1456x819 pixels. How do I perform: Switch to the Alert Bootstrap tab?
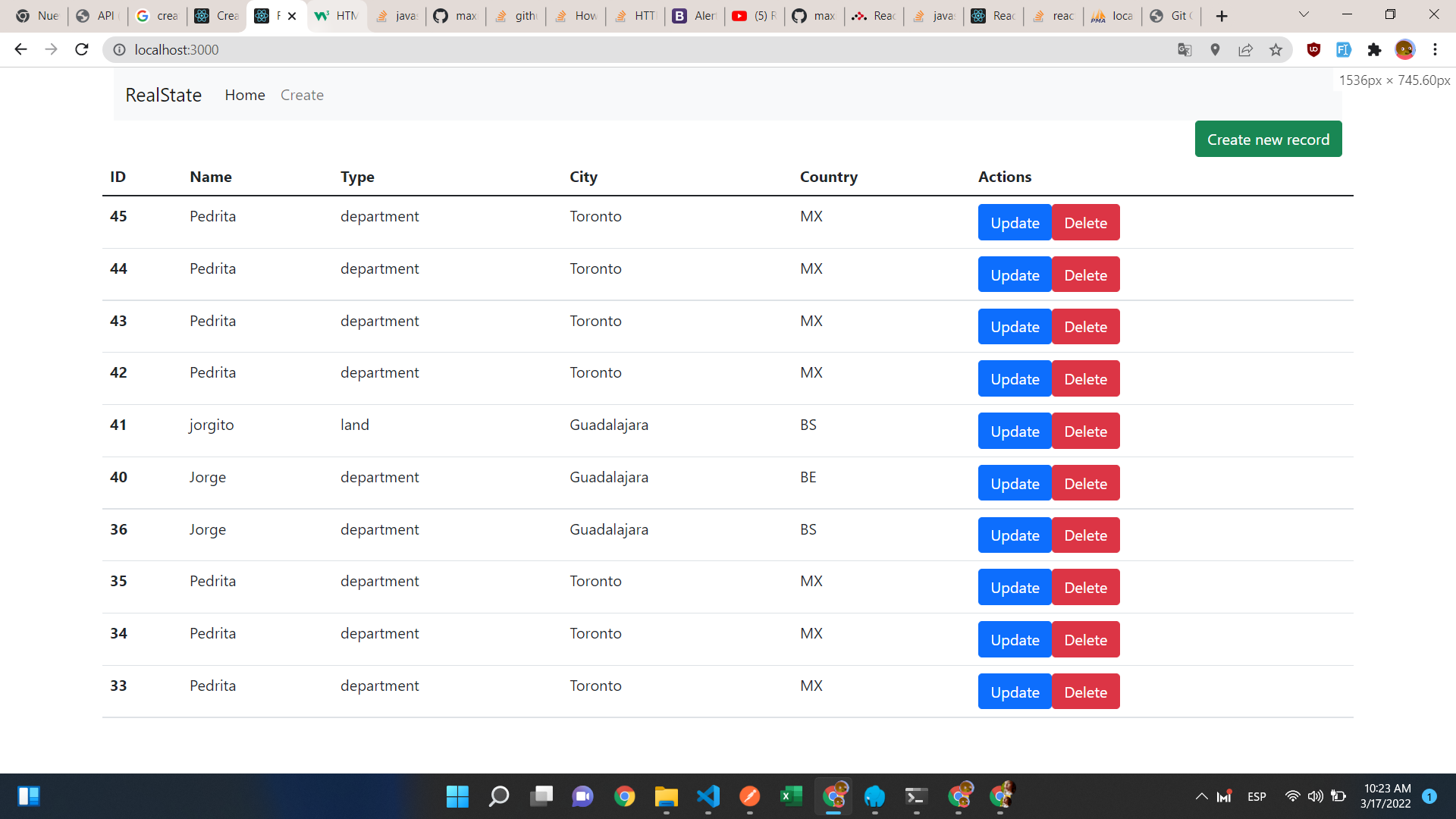click(694, 16)
